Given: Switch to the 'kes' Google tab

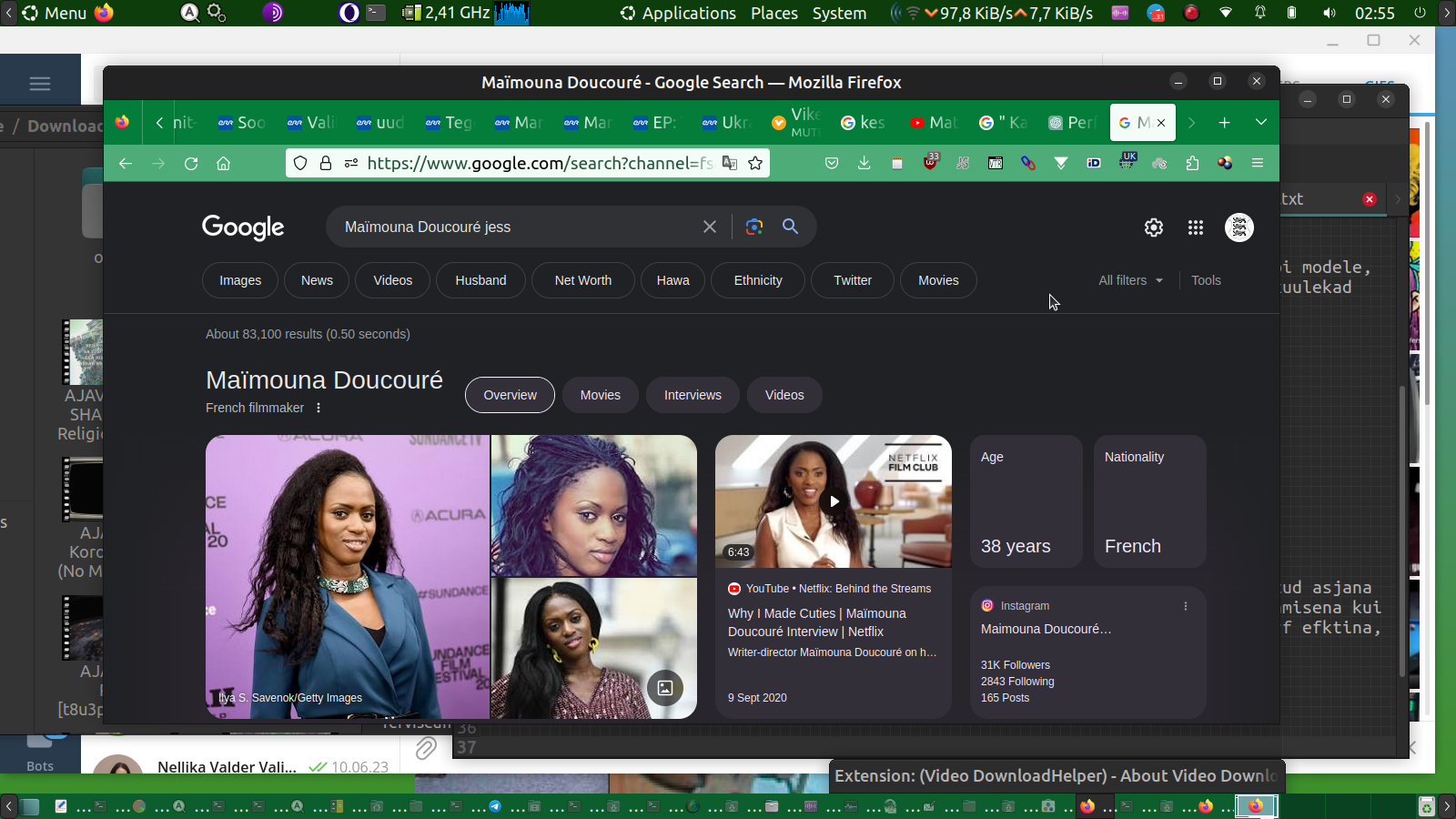Looking at the screenshot, I should pos(864,122).
